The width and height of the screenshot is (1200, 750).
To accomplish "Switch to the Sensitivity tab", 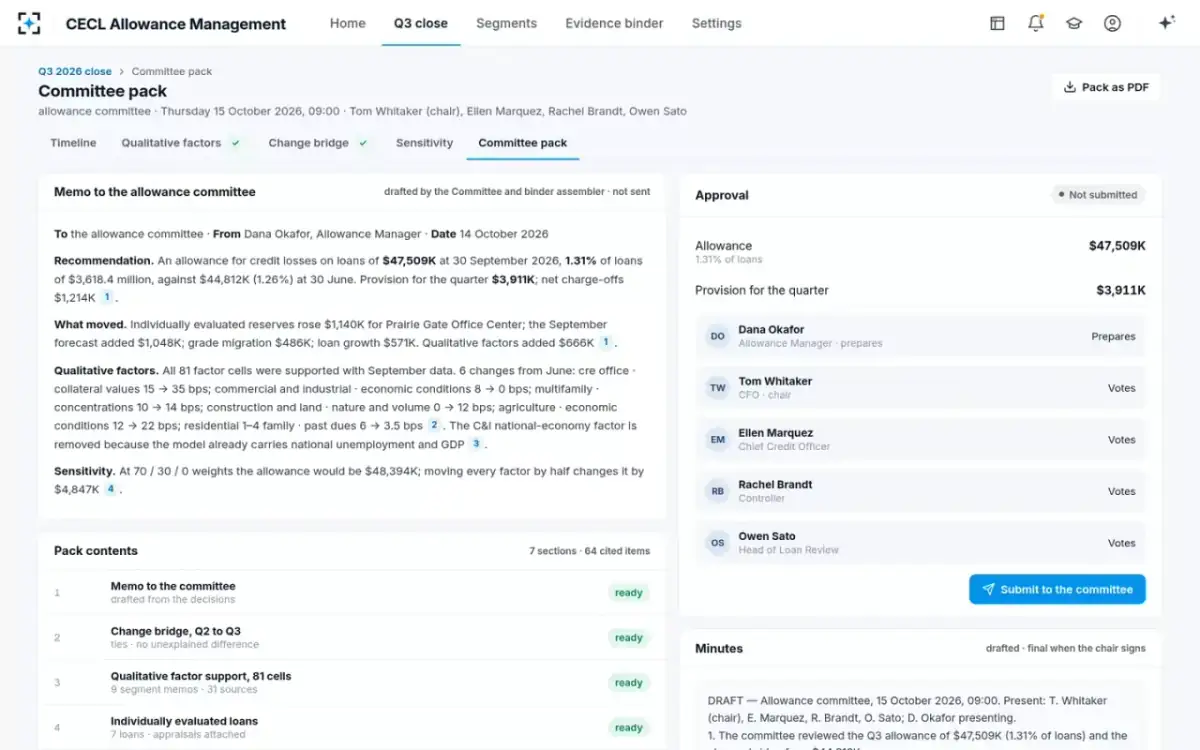I will (x=424, y=143).
